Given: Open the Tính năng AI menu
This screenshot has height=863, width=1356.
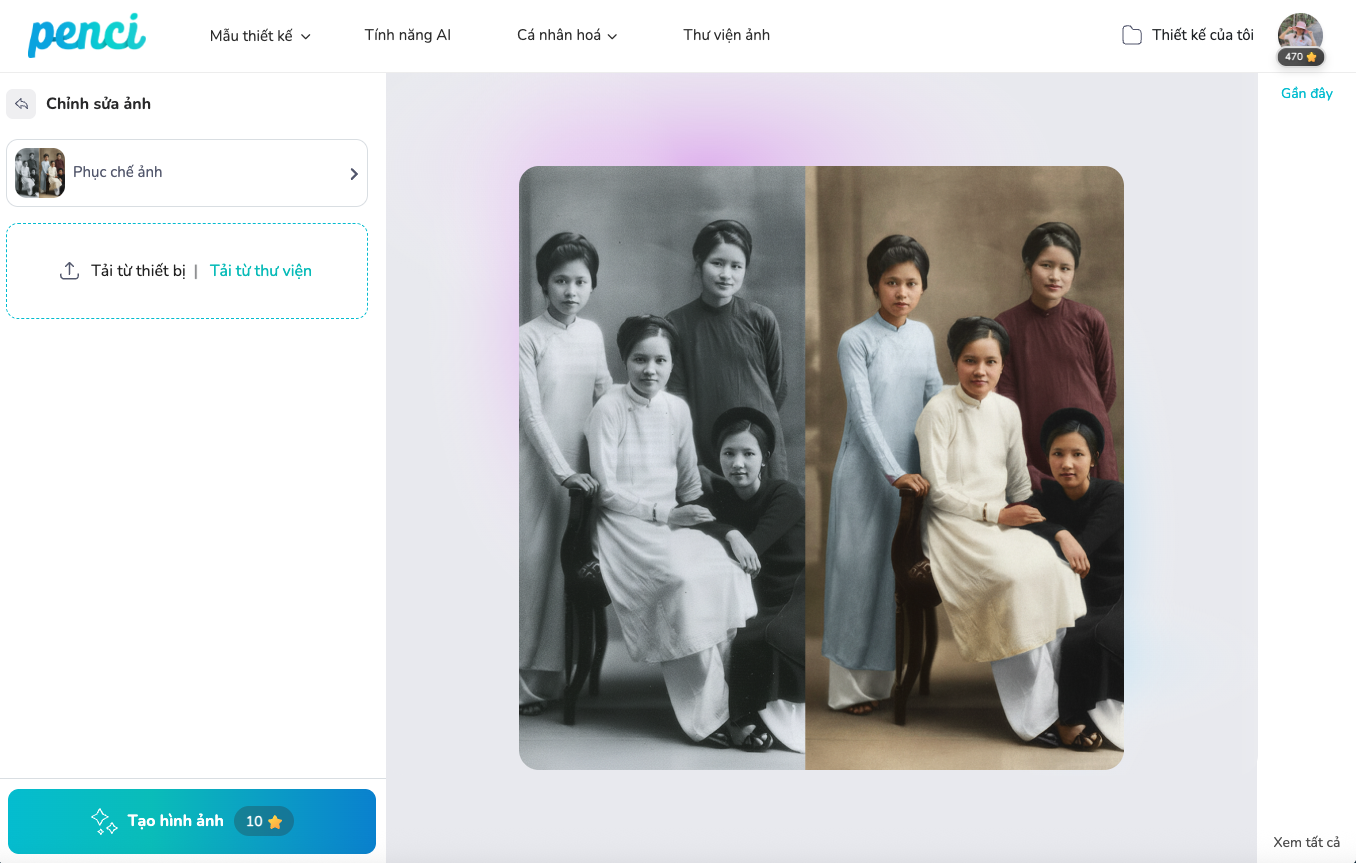Looking at the screenshot, I should pyautogui.click(x=408, y=35).
